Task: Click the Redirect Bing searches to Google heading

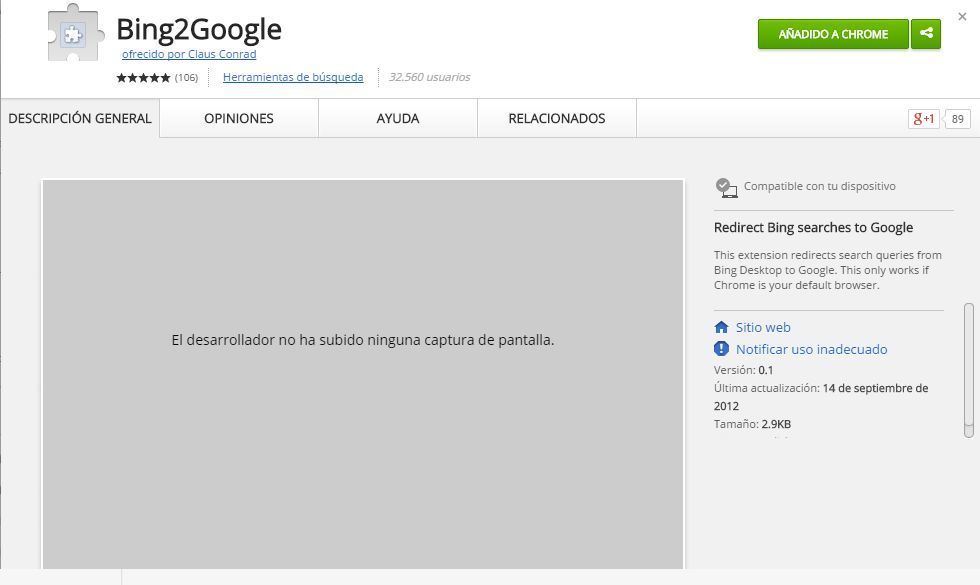Action: tap(813, 228)
